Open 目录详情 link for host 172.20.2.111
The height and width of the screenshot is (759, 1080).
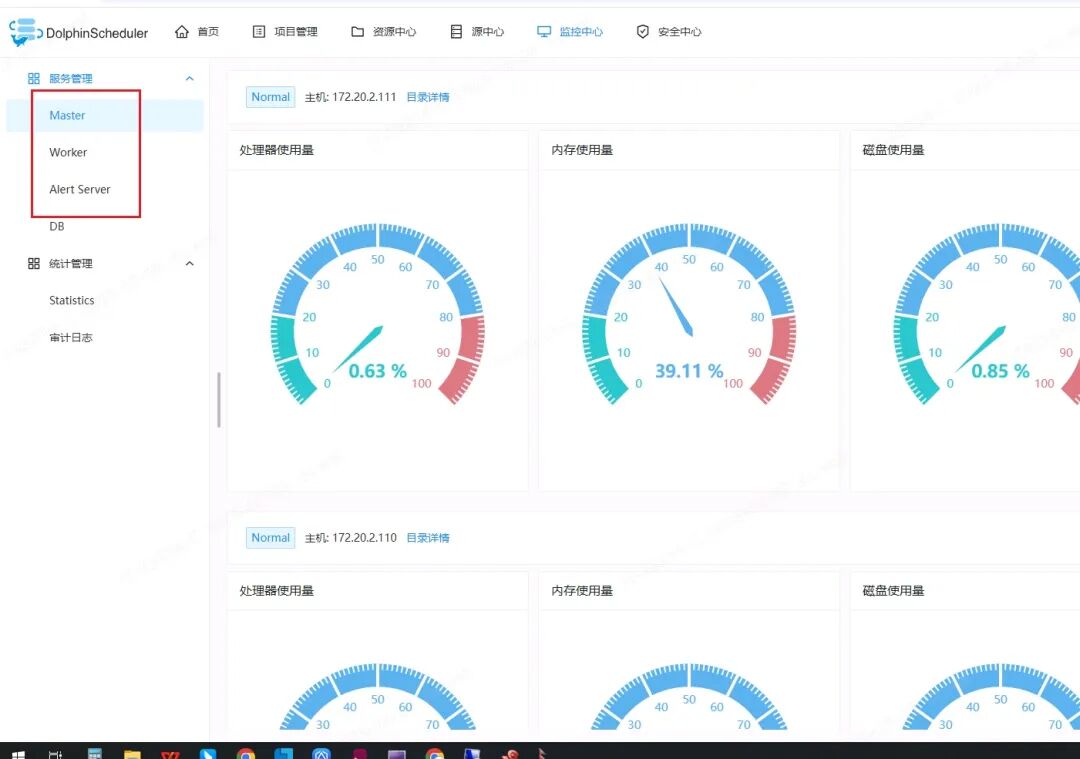click(x=428, y=97)
